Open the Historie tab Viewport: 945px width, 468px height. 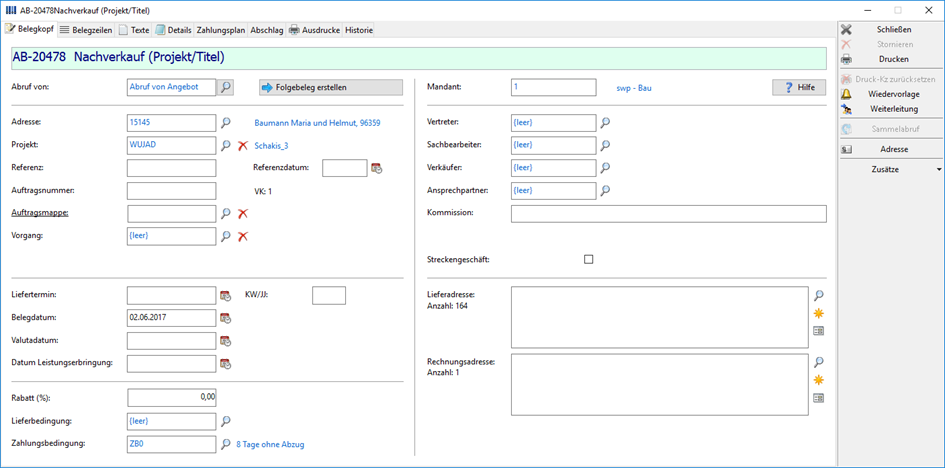point(358,30)
